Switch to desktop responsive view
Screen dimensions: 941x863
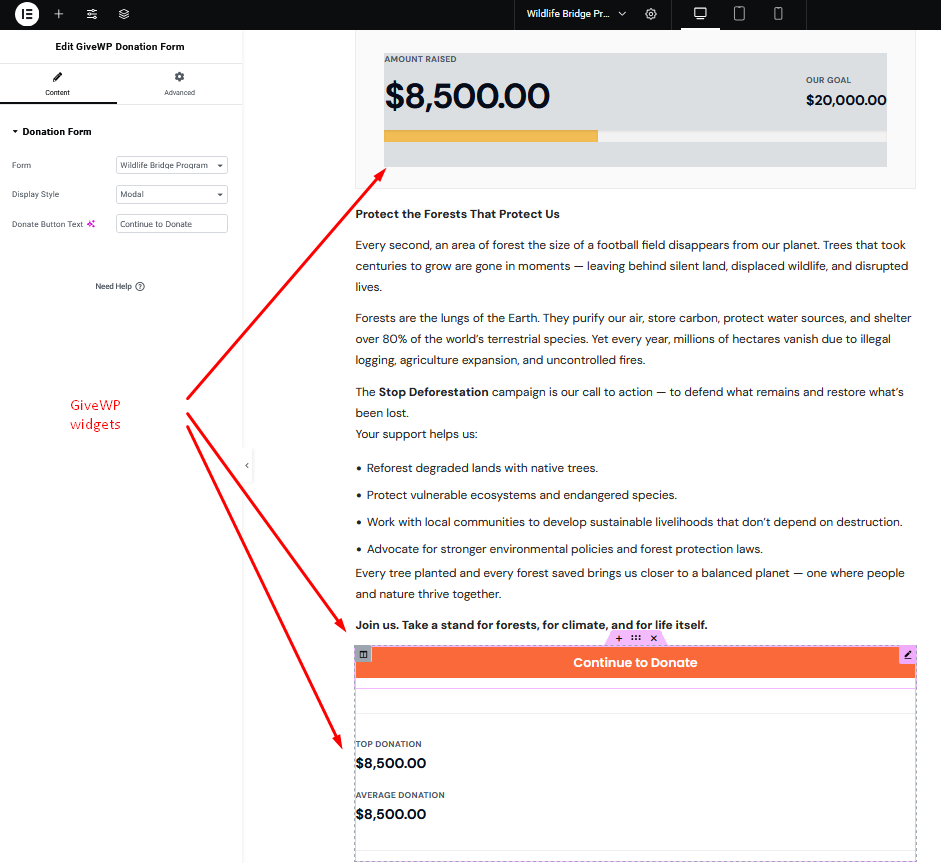700,14
